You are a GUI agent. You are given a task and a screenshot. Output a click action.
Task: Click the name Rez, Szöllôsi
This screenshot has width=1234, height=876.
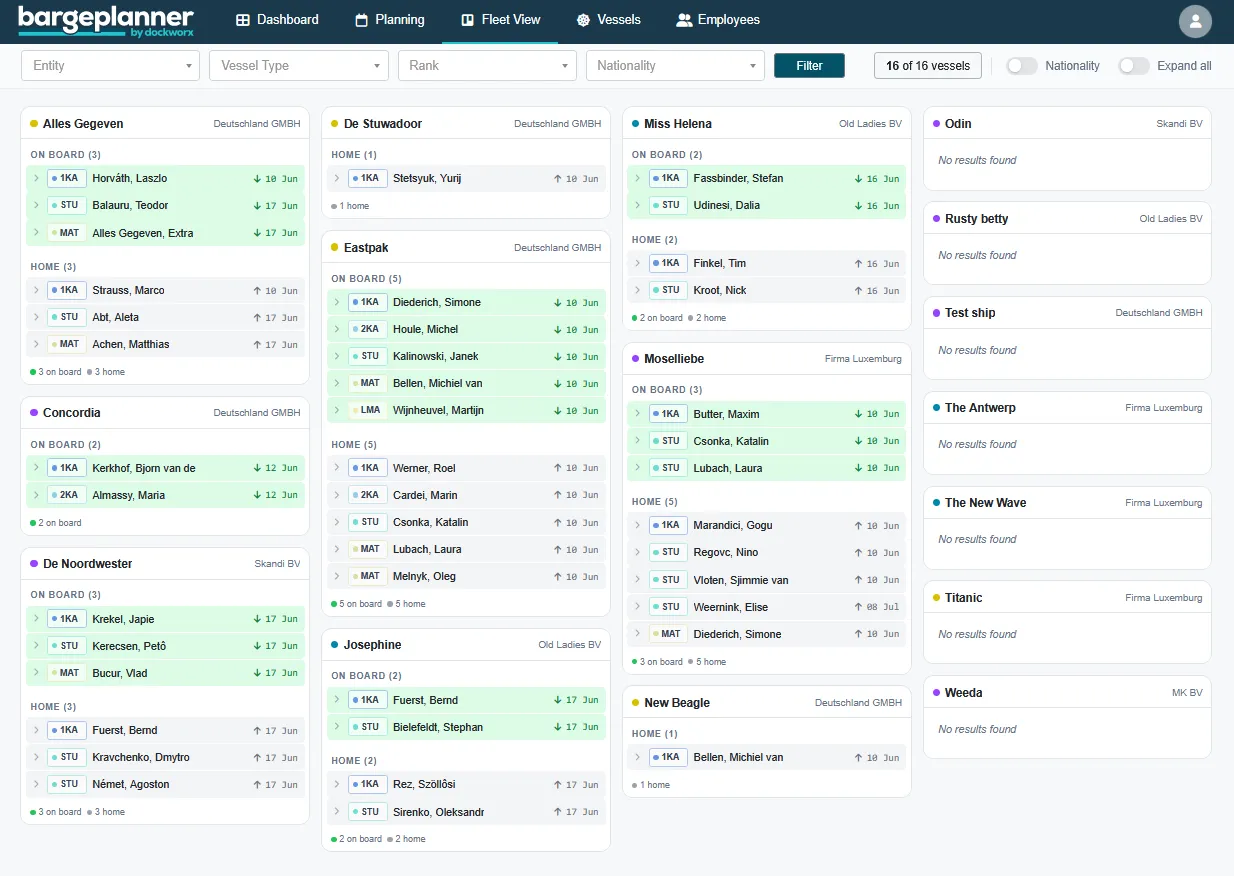424,785
